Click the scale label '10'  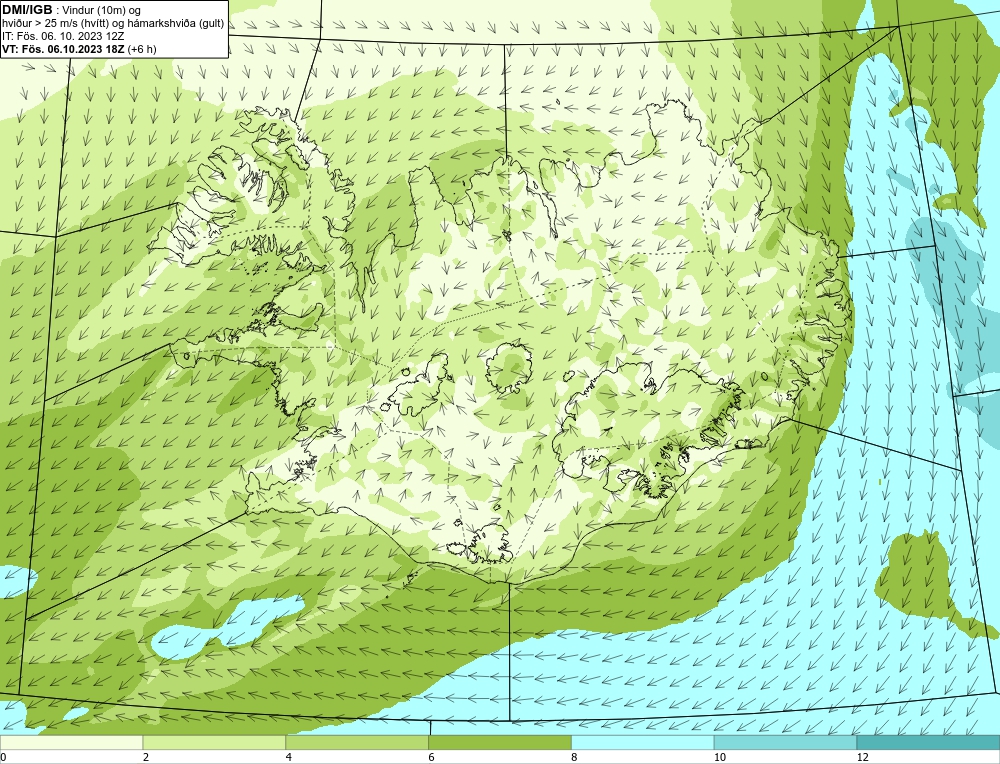pyautogui.click(x=720, y=757)
